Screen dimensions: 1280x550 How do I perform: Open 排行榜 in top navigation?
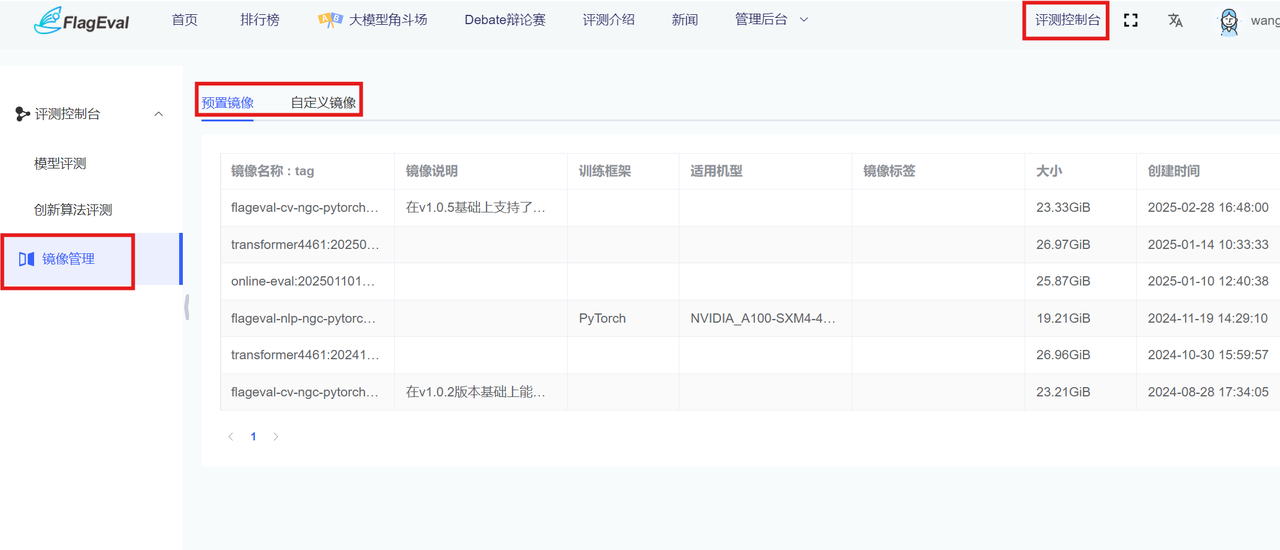[260, 20]
